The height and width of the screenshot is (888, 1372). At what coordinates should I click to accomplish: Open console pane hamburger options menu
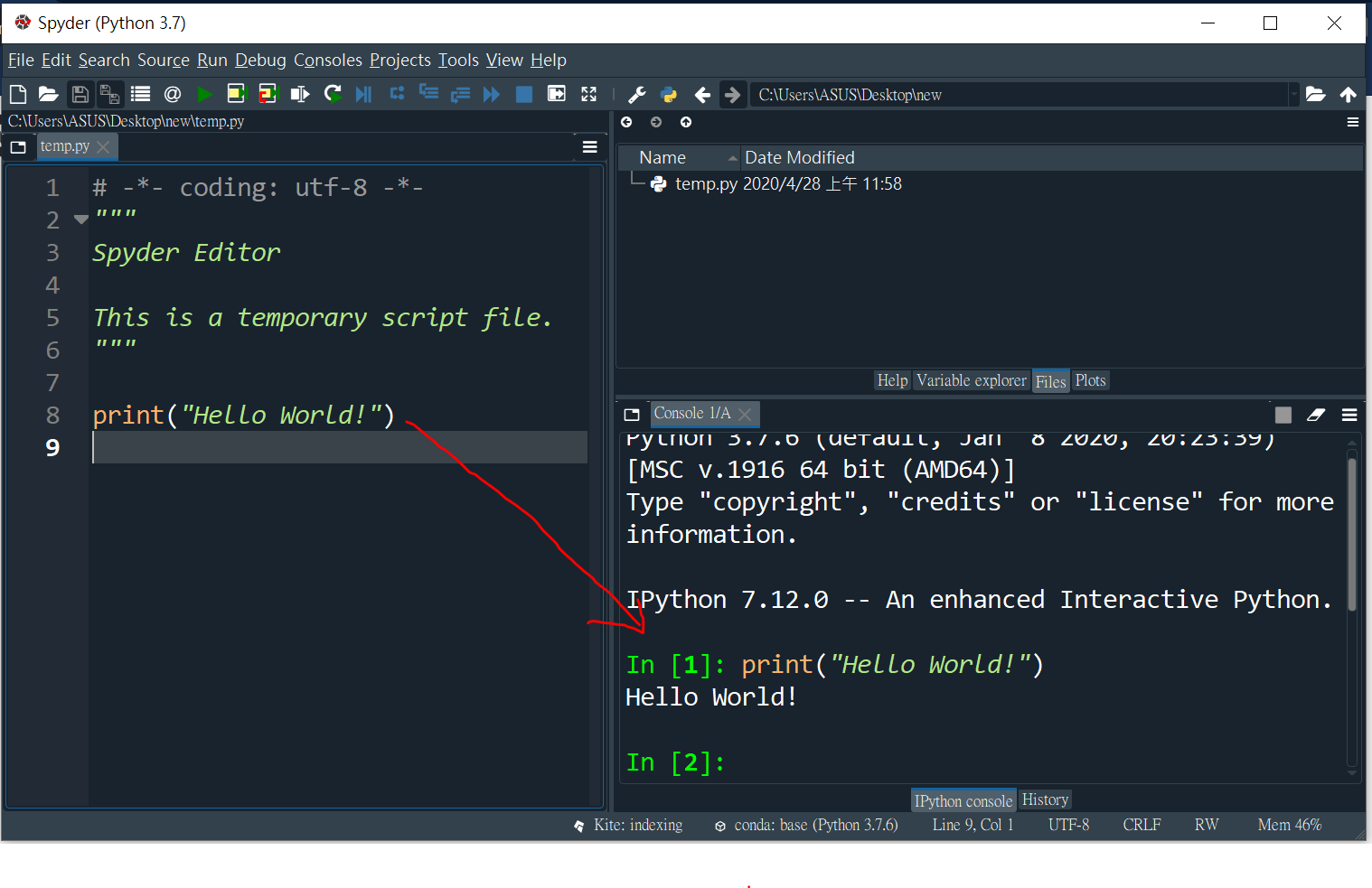pyautogui.click(x=1349, y=415)
